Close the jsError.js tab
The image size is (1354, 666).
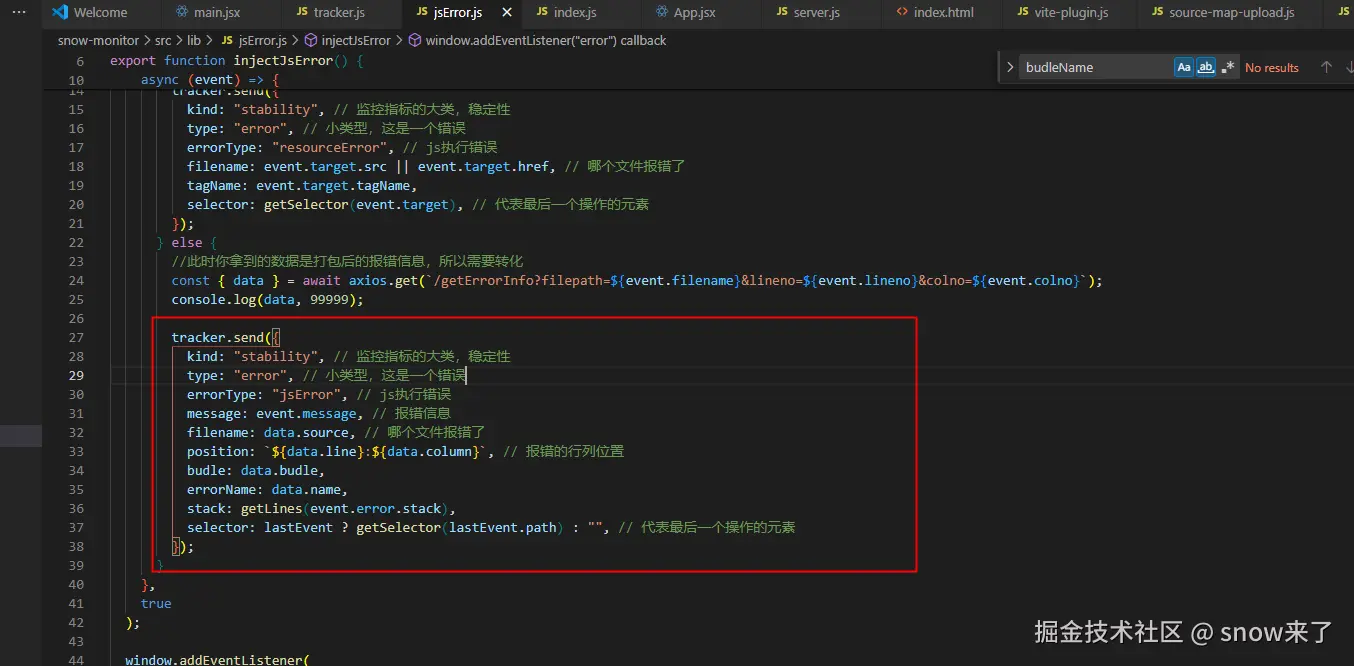507,12
